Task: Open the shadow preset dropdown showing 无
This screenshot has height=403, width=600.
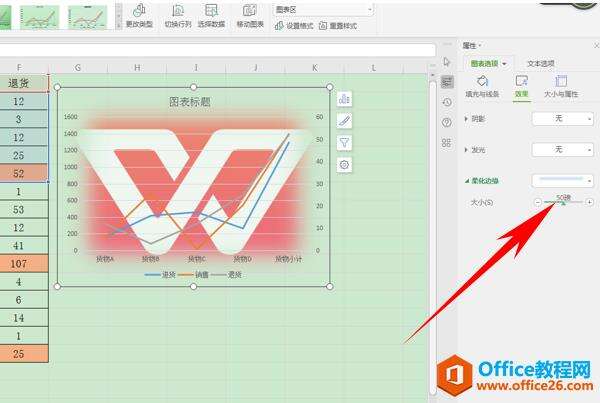Action: pos(563,119)
